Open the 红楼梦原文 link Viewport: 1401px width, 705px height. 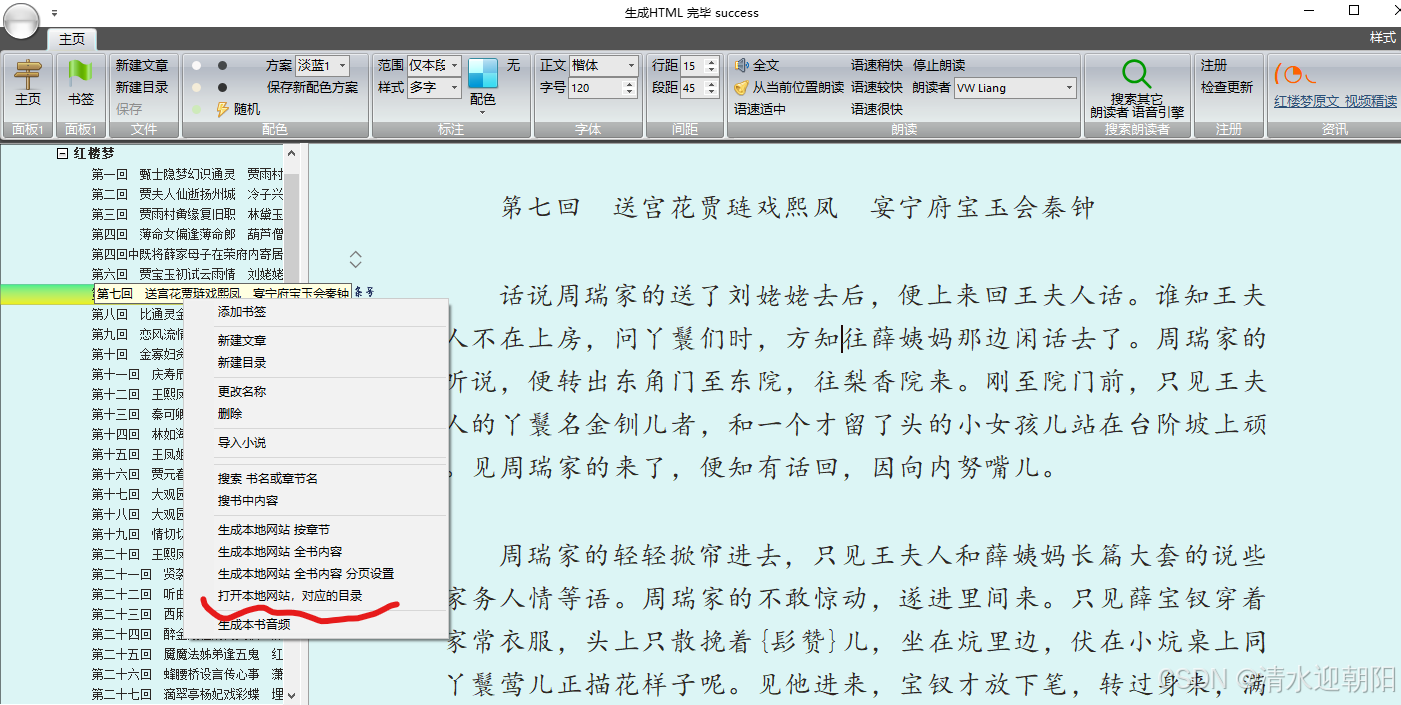pyautogui.click(x=1306, y=101)
